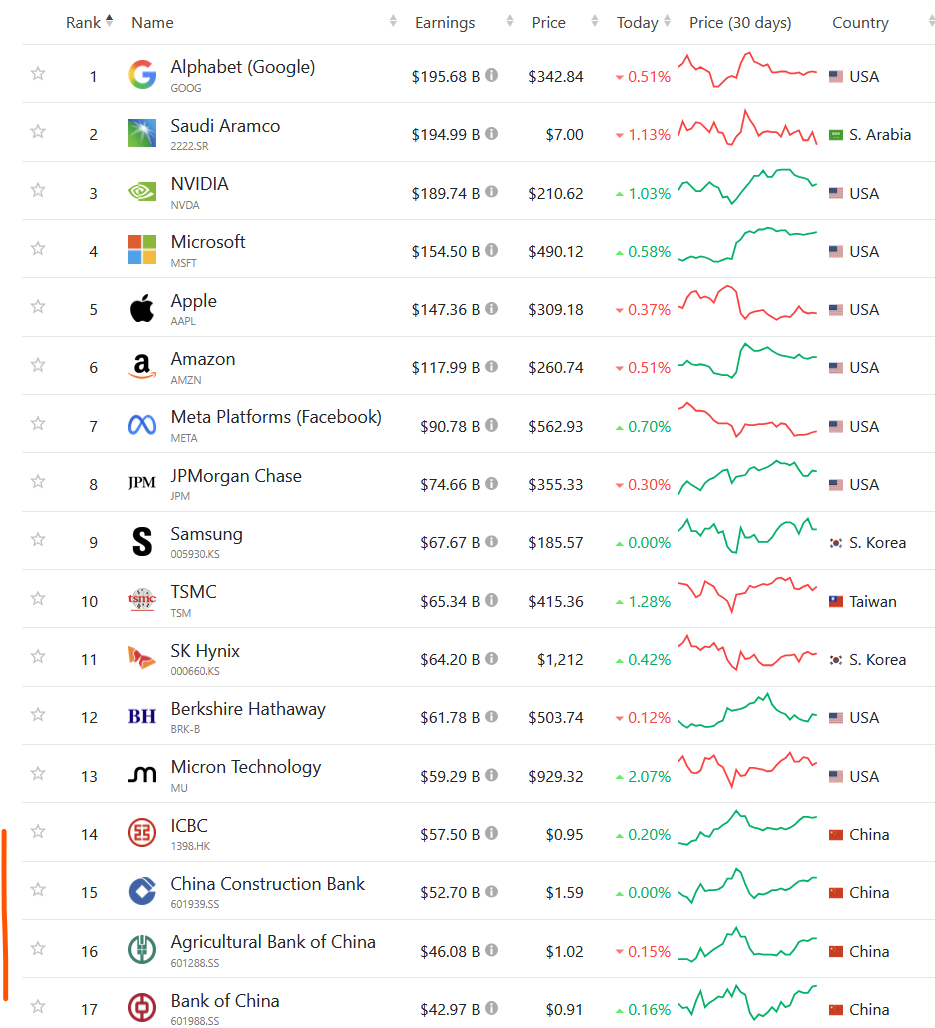This screenshot has height=1028, width=935.
Task: Star Amazon as a favorite
Action: (x=38, y=365)
